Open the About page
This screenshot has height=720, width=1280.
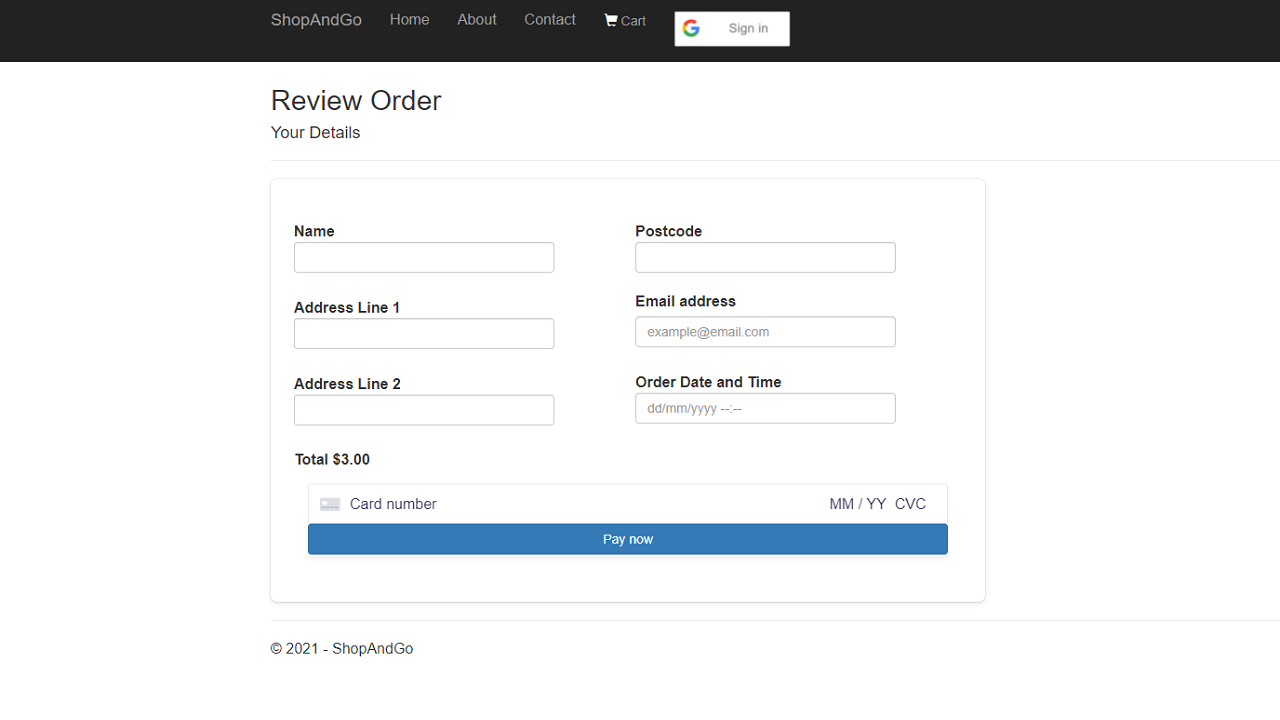click(x=477, y=19)
